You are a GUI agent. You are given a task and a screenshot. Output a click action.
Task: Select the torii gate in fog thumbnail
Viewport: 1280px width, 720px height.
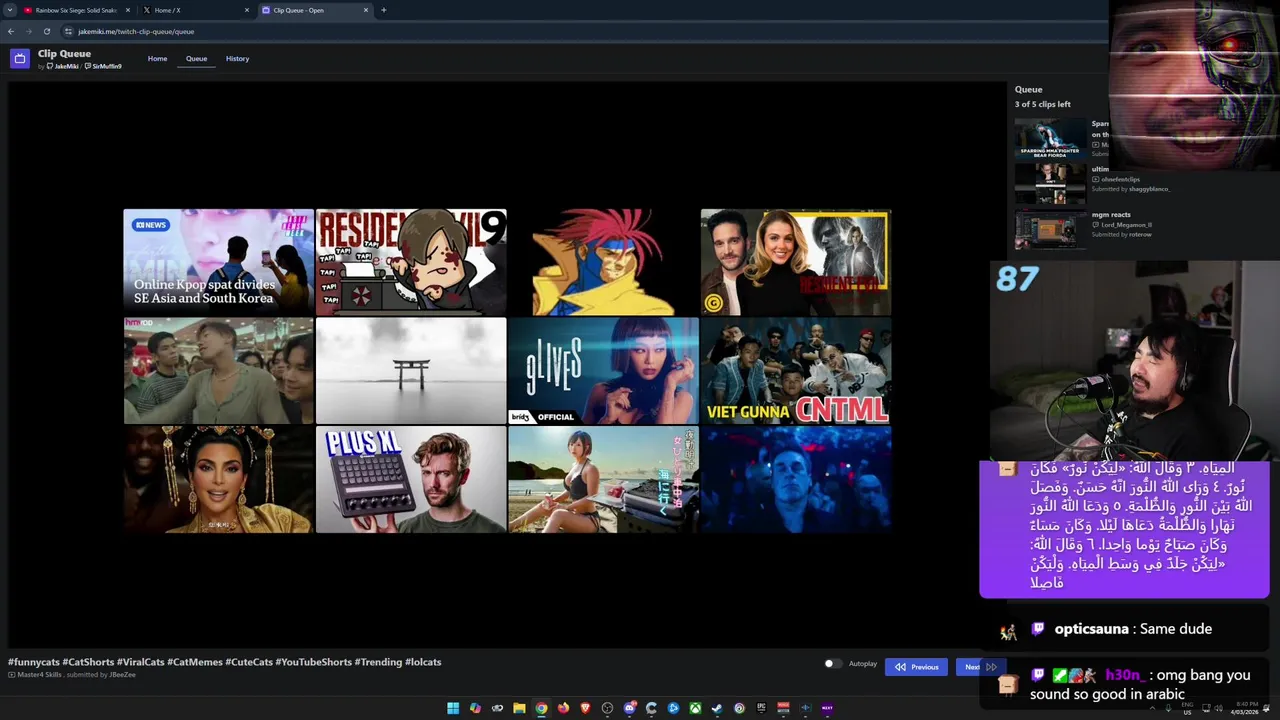coord(411,371)
